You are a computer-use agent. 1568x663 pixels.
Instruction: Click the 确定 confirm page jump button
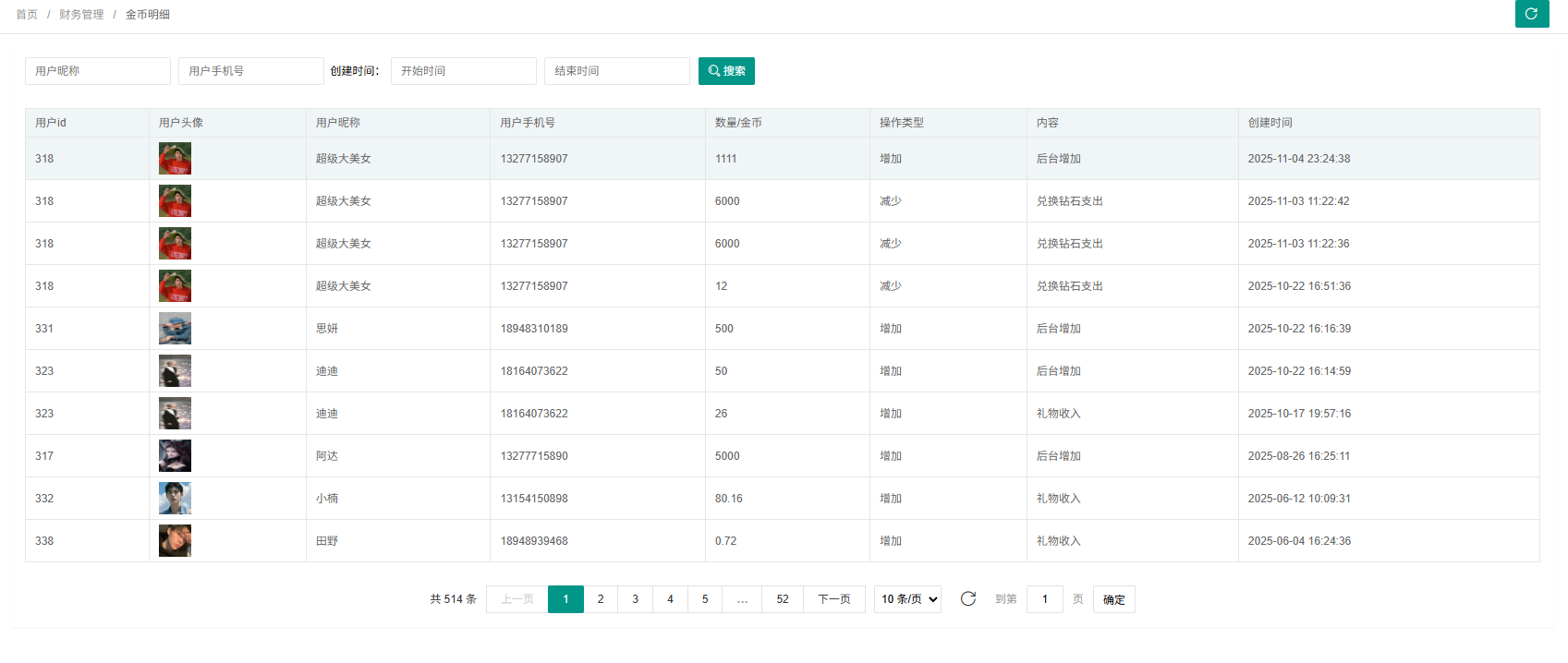pyautogui.click(x=1113, y=599)
